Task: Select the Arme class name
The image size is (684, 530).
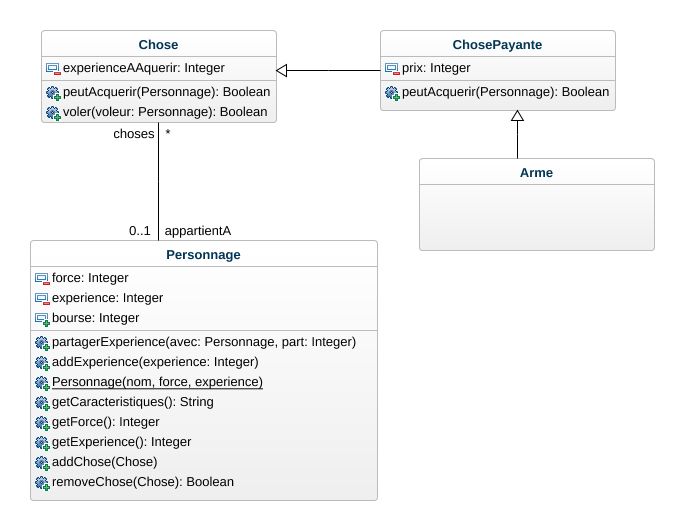Action: click(x=536, y=173)
